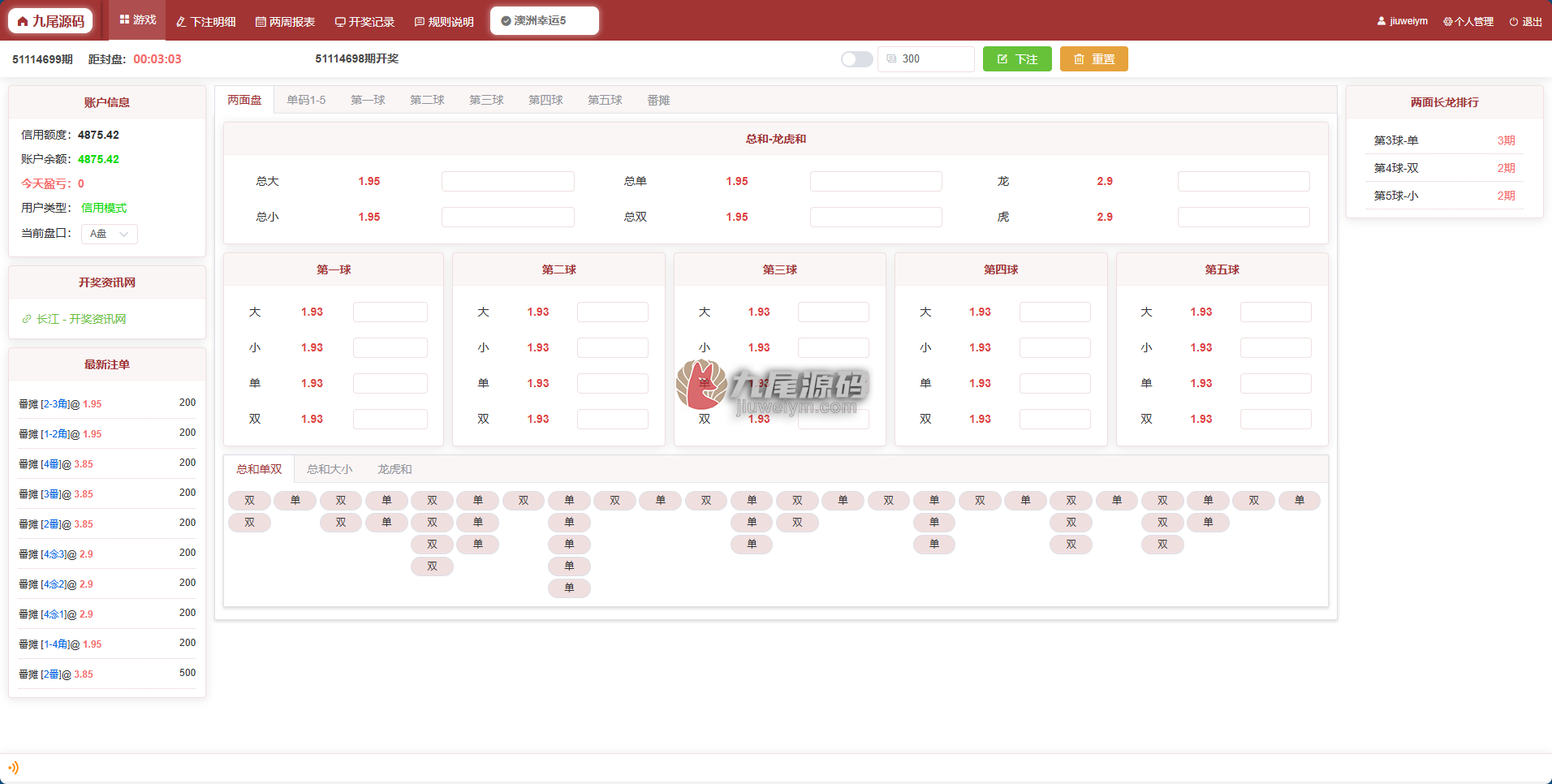The image size is (1552, 784).
Task: Click 第5球-小 ranking row
Action: coord(1444,196)
